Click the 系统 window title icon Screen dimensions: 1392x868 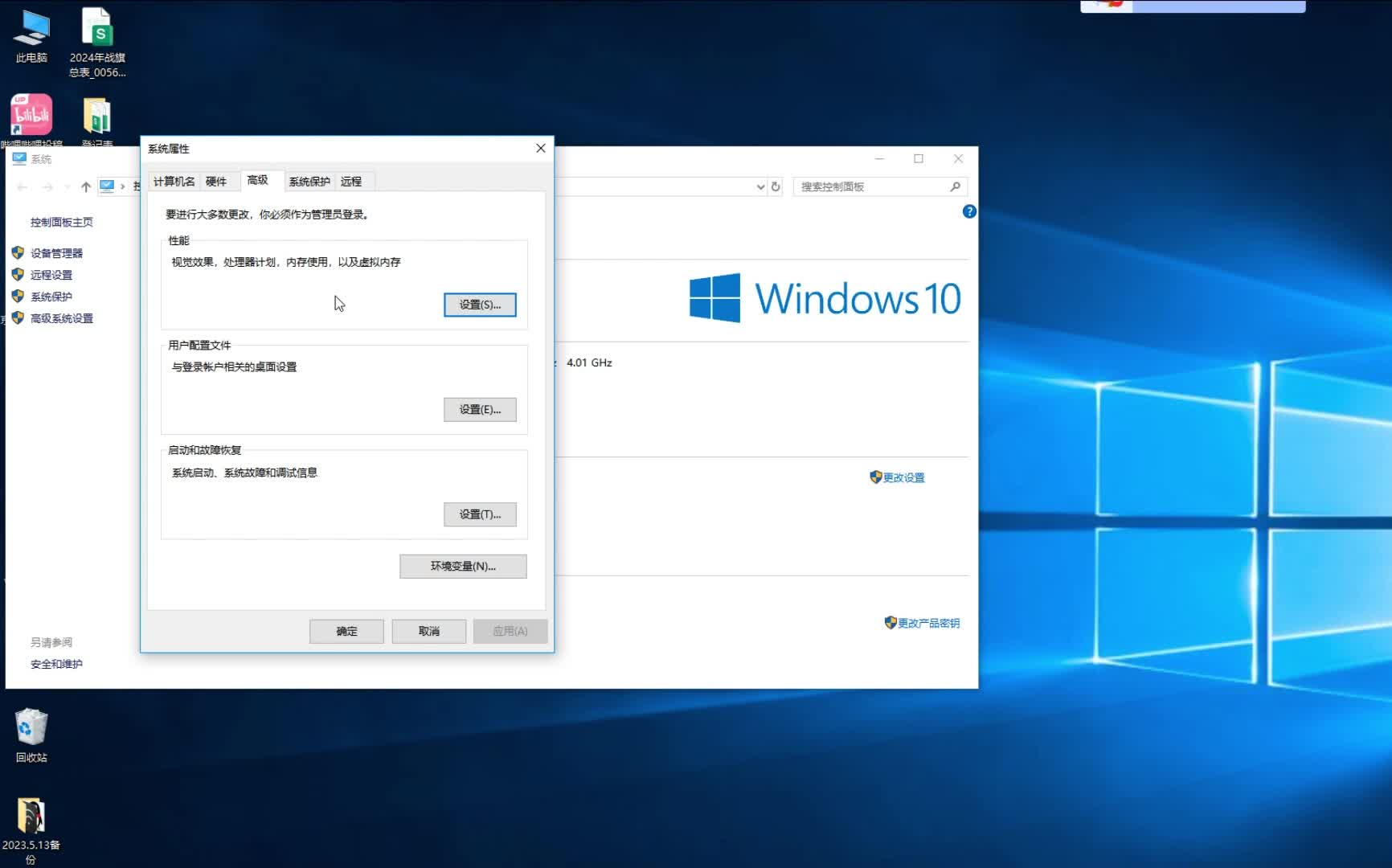[19, 158]
